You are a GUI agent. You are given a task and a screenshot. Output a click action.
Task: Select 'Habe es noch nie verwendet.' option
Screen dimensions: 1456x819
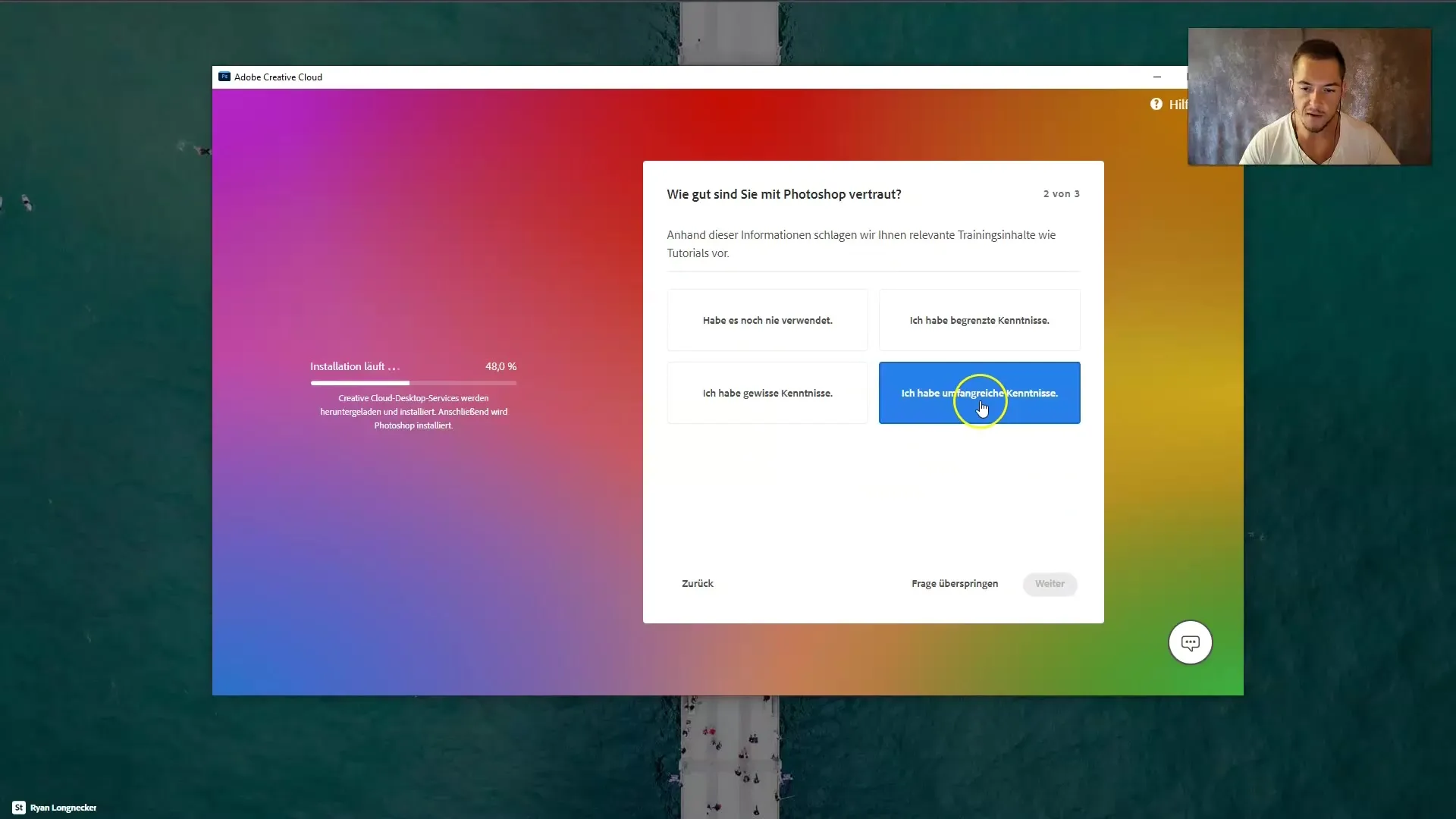767,320
